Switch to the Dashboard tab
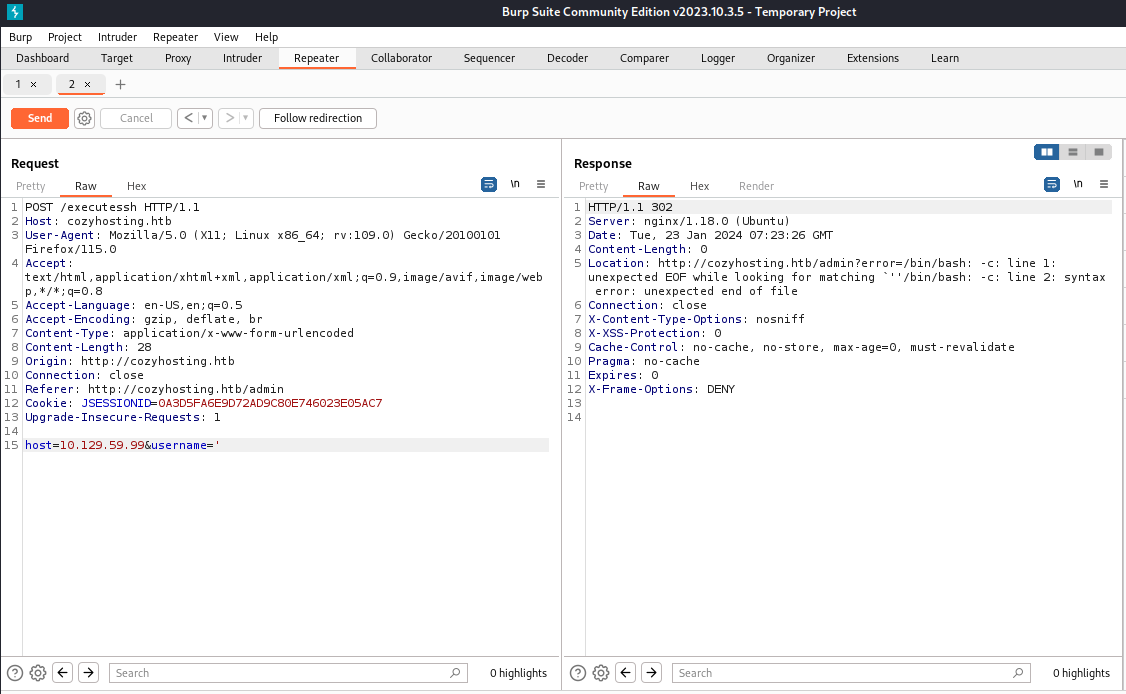 (x=42, y=58)
